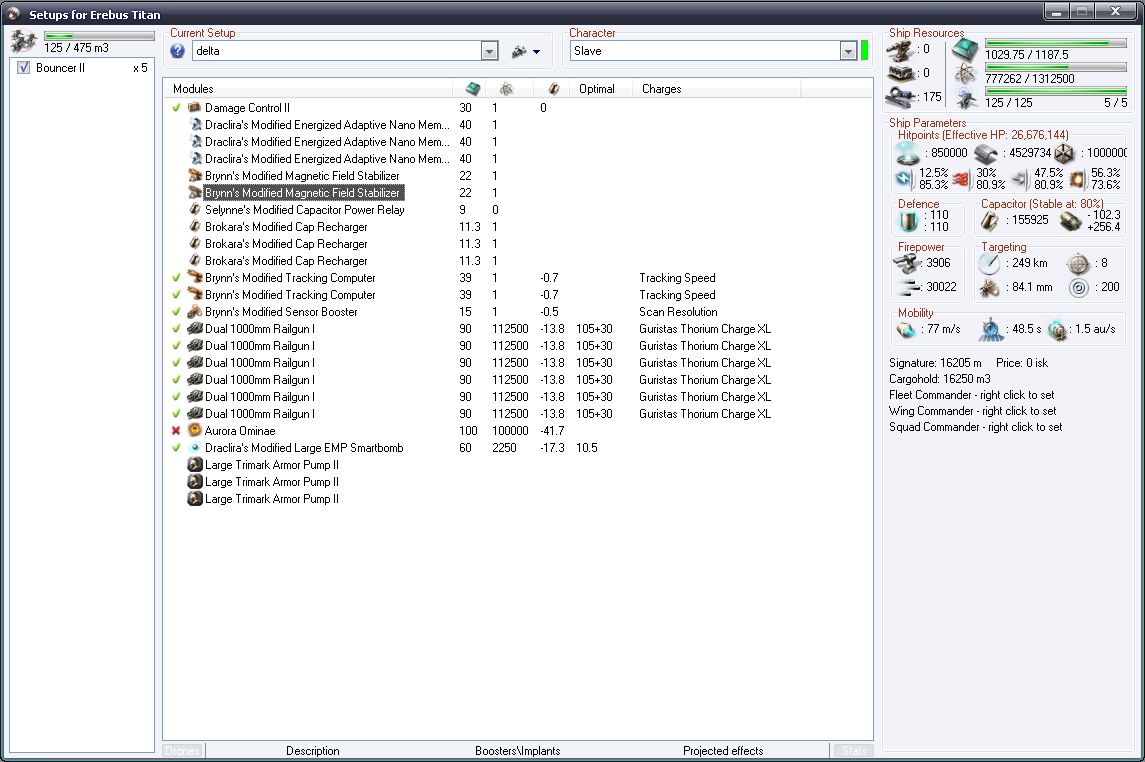
Task: Click the Aurora Ominae module icon
Action: [195, 431]
